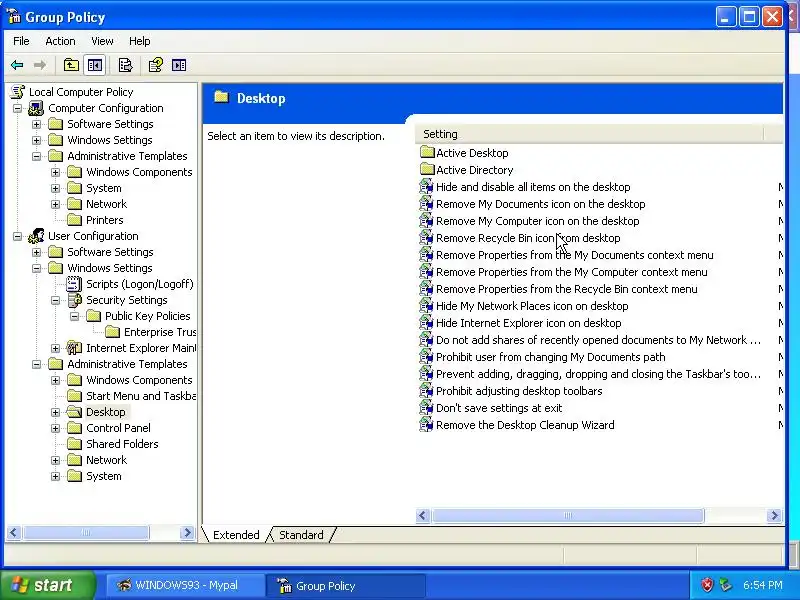The width and height of the screenshot is (800, 600).
Task: Click left arrow of tree pane scrollbar
Action: coord(14,533)
